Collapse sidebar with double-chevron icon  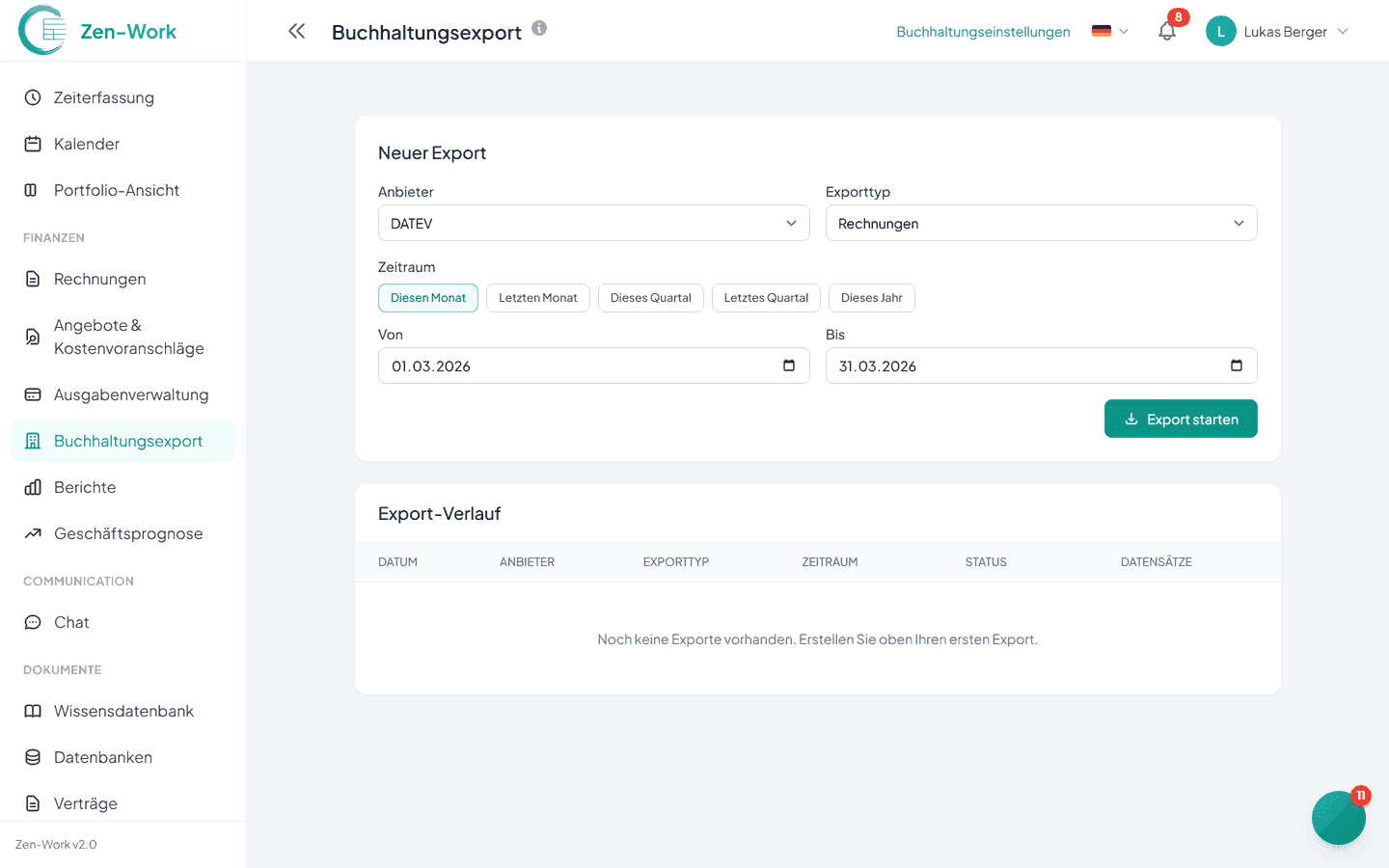coord(297,31)
